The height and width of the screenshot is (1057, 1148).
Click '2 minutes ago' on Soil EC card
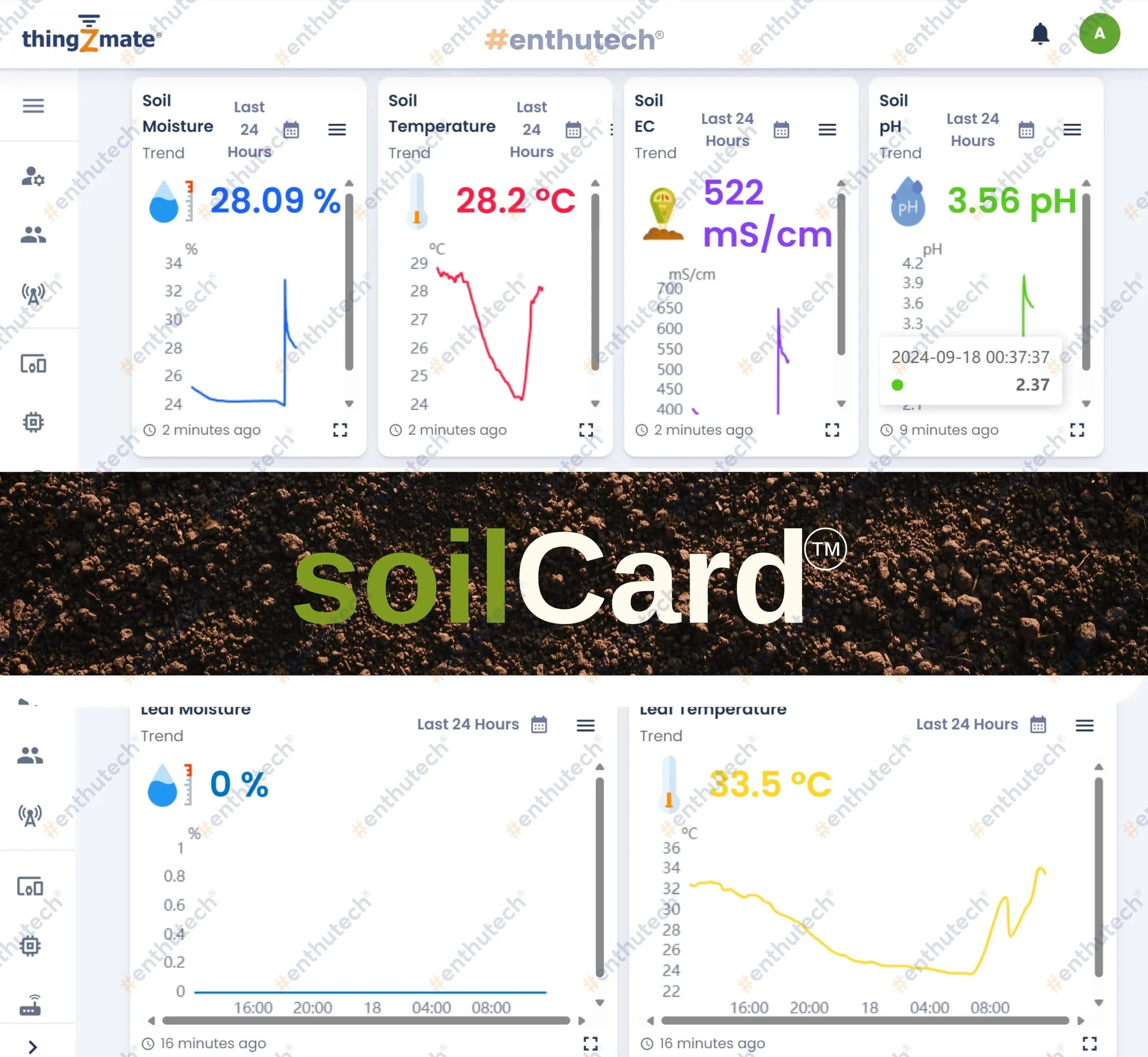click(703, 430)
